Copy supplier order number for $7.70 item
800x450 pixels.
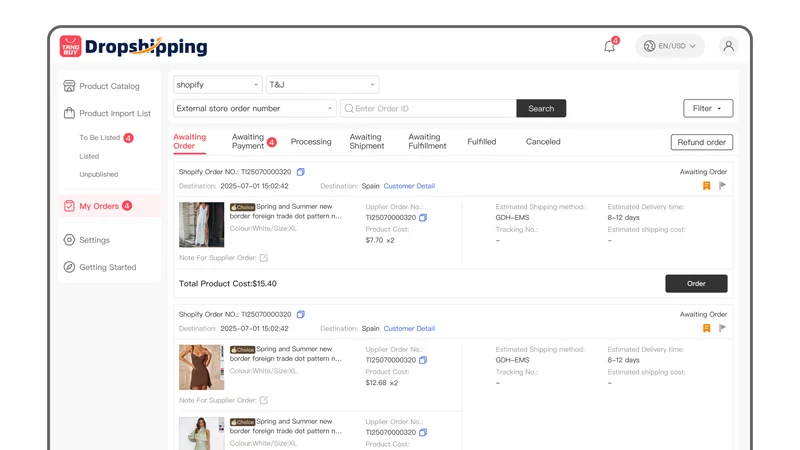(423, 217)
